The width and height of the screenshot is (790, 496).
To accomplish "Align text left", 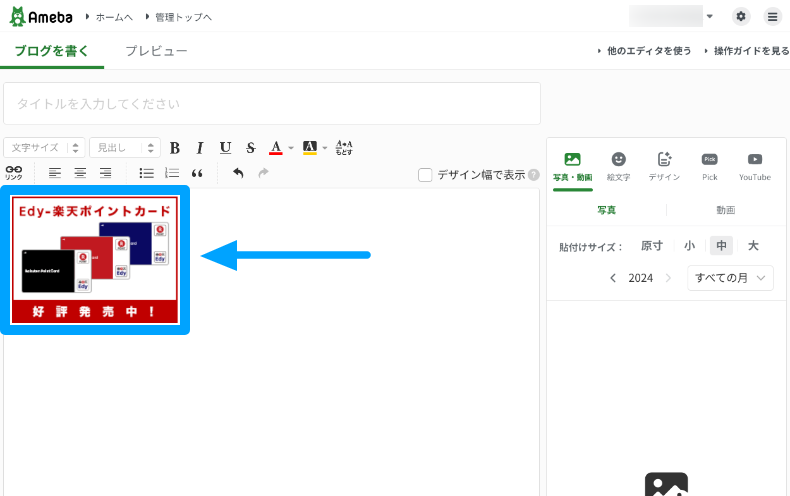I will point(55,173).
